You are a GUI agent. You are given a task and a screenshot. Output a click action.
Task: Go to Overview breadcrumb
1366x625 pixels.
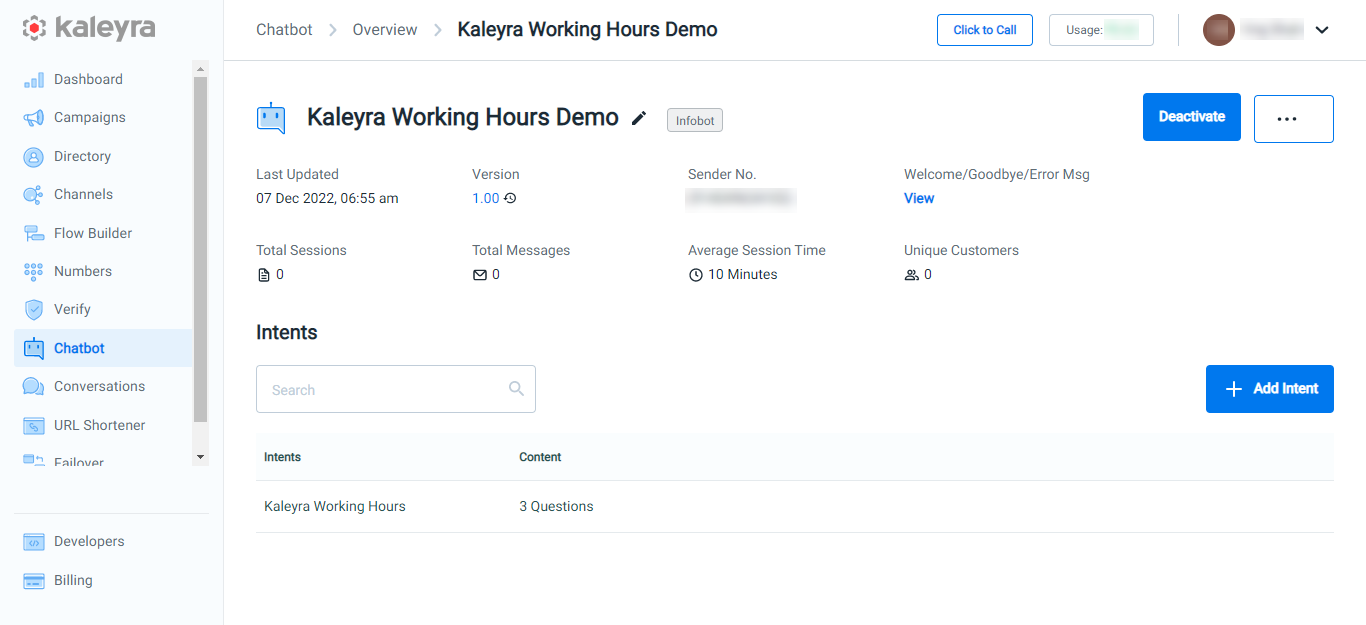click(x=385, y=30)
